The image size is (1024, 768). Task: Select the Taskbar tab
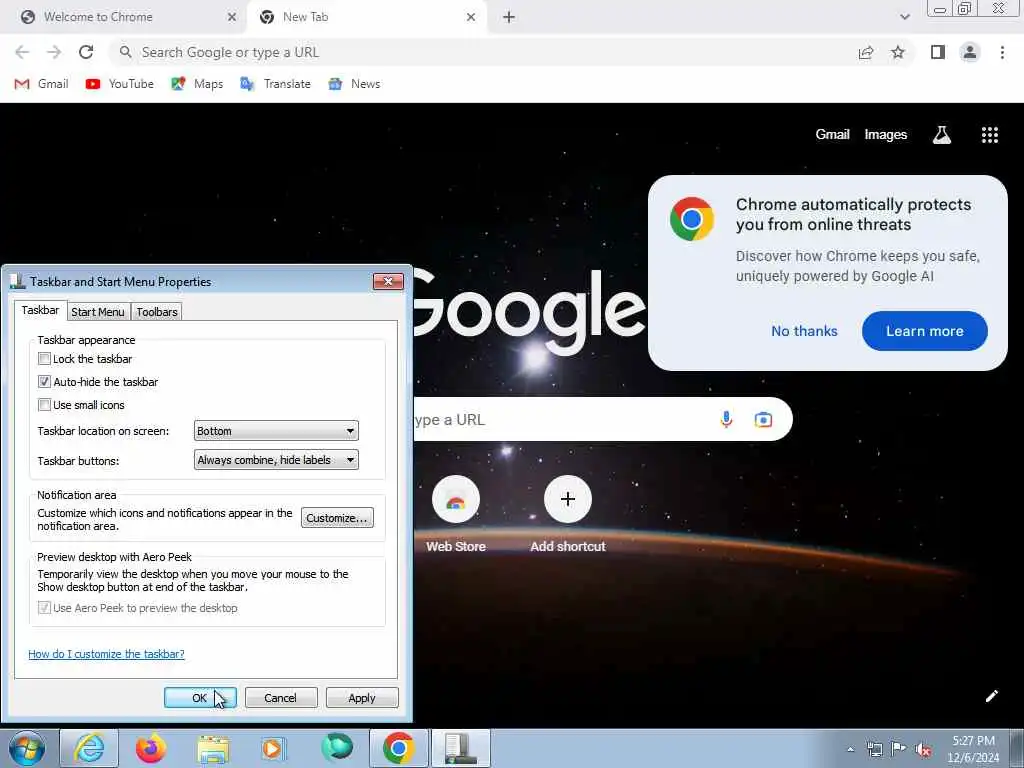pyautogui.click(x=40, y=310)
